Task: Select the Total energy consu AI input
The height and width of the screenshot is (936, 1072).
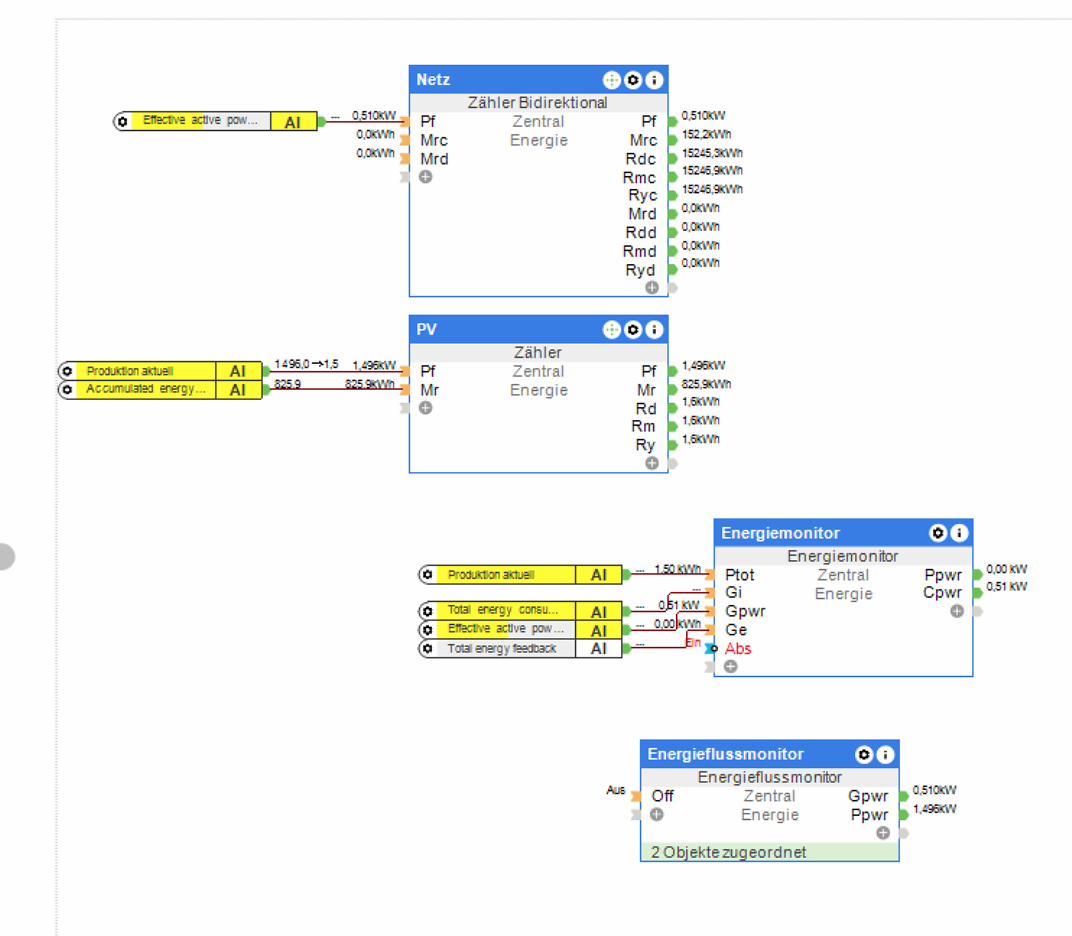Action: point(520,611)
